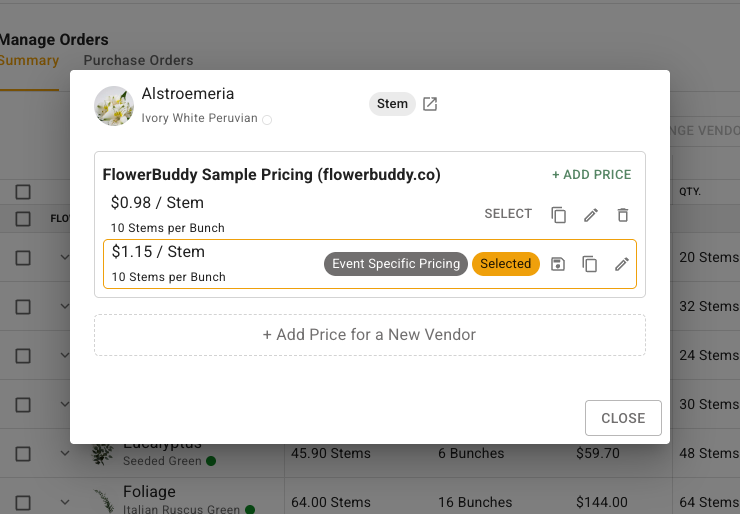740x514 pixels.
Task: Toggle the header select-all checkbox
Action: pyautogui.click(x=23, y=192)
